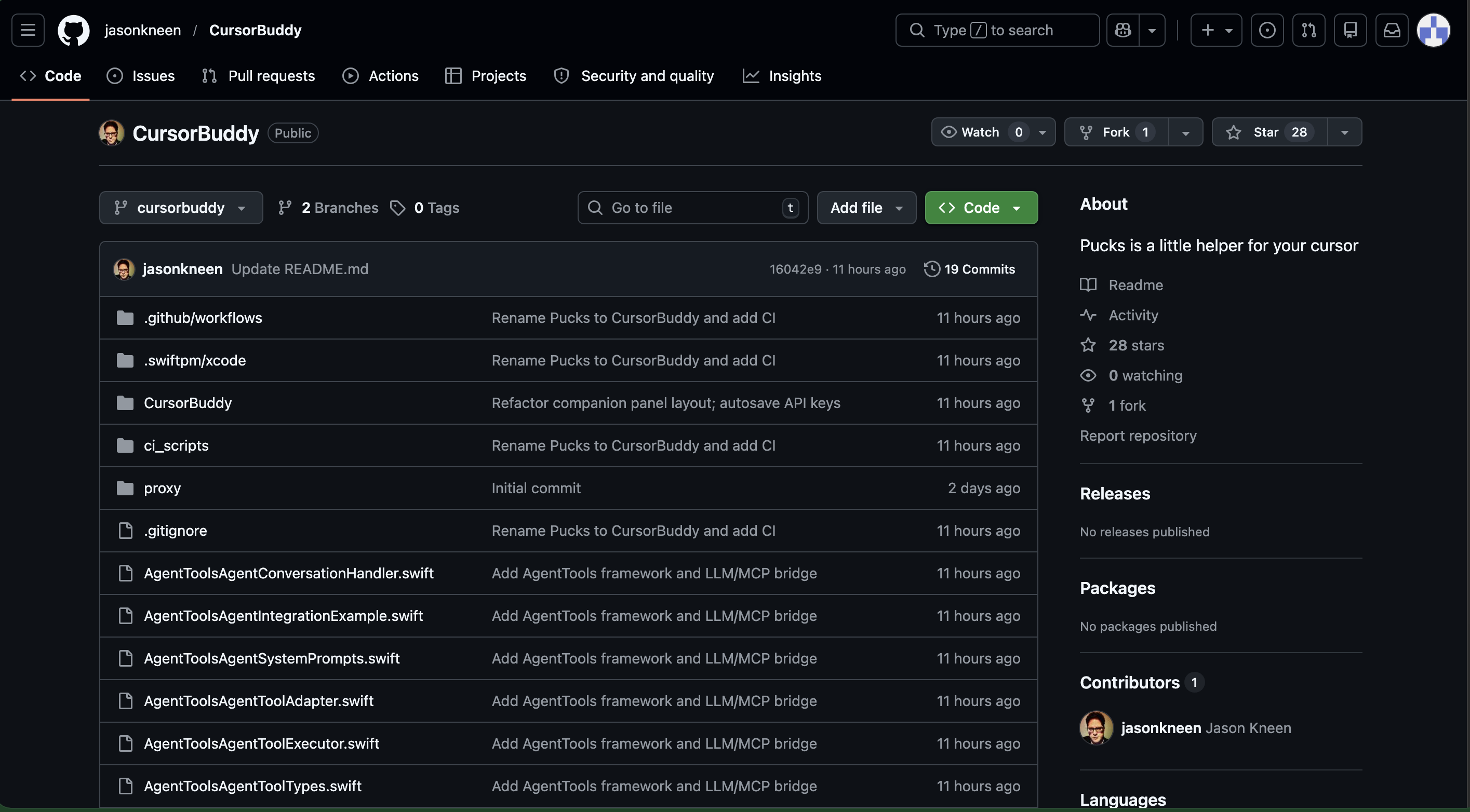Switch to the Insights tab
The width and height of the screenshot is (1470, 812).
coord(782,76)
